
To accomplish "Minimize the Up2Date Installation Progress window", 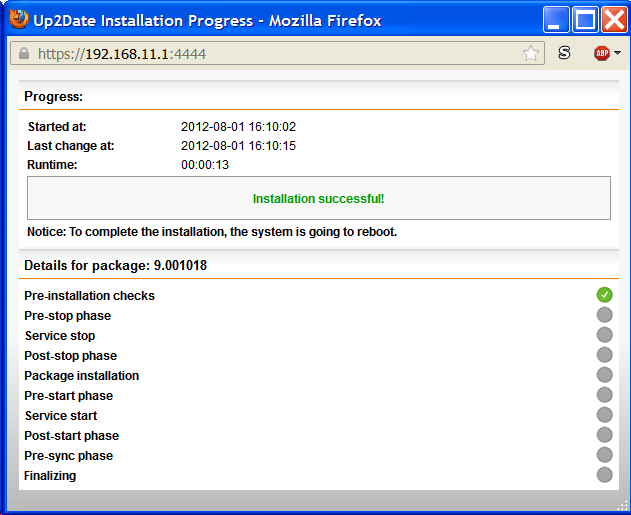I will click(557, 19).
